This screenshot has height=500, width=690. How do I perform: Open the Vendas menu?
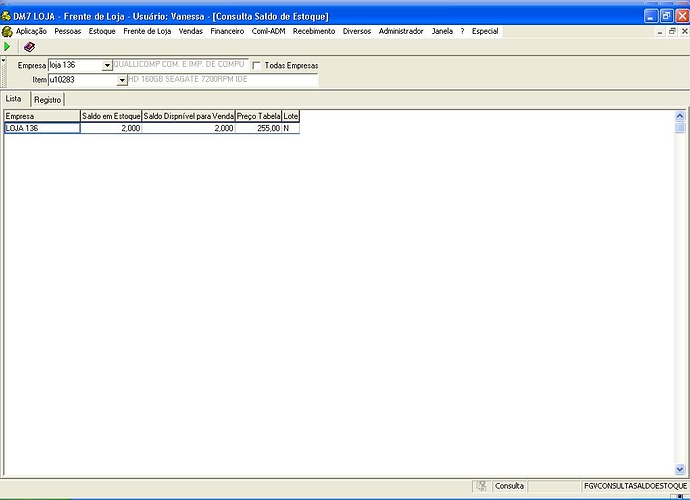[191, 31]
